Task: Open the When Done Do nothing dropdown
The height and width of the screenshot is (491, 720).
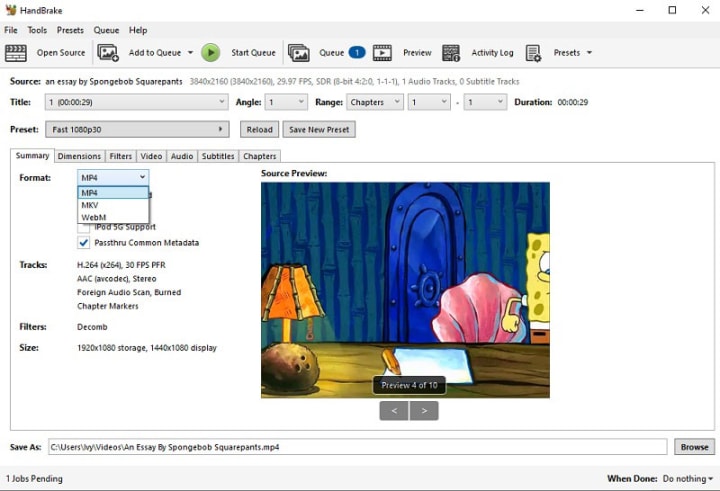Action: 688,479
